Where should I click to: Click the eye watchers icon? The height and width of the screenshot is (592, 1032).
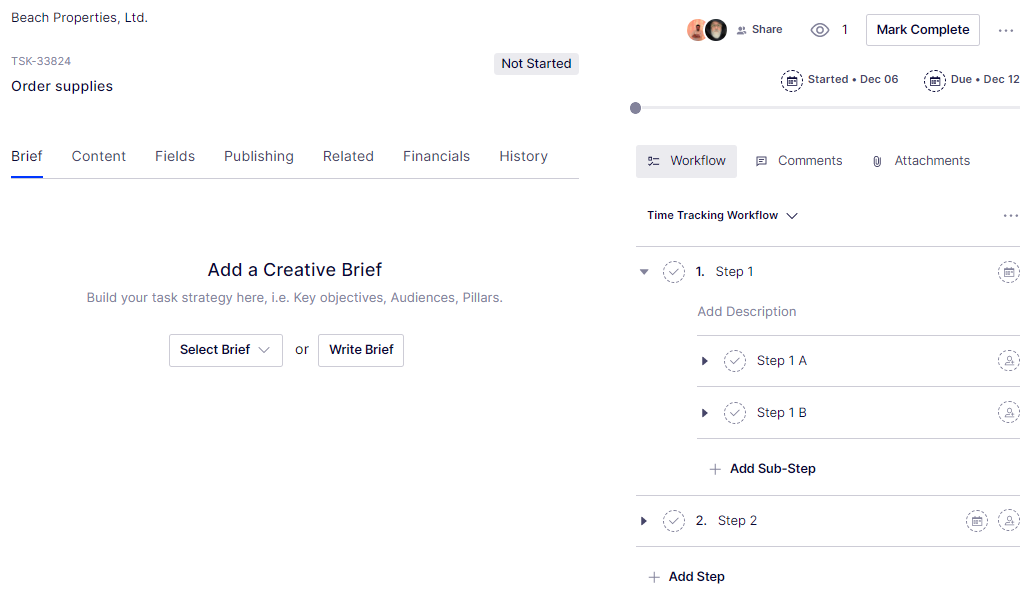point(820,30)
